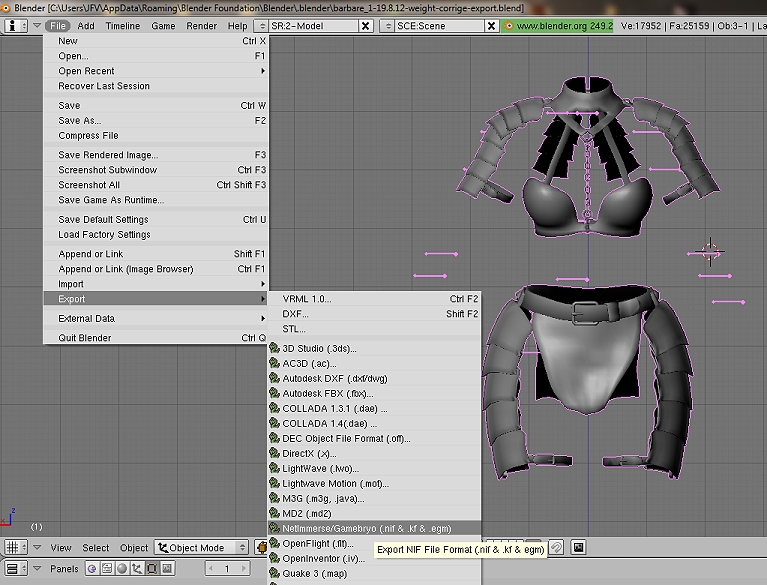Open the File menu
Viewport: 767px width, 585px height.
(58, 26)
